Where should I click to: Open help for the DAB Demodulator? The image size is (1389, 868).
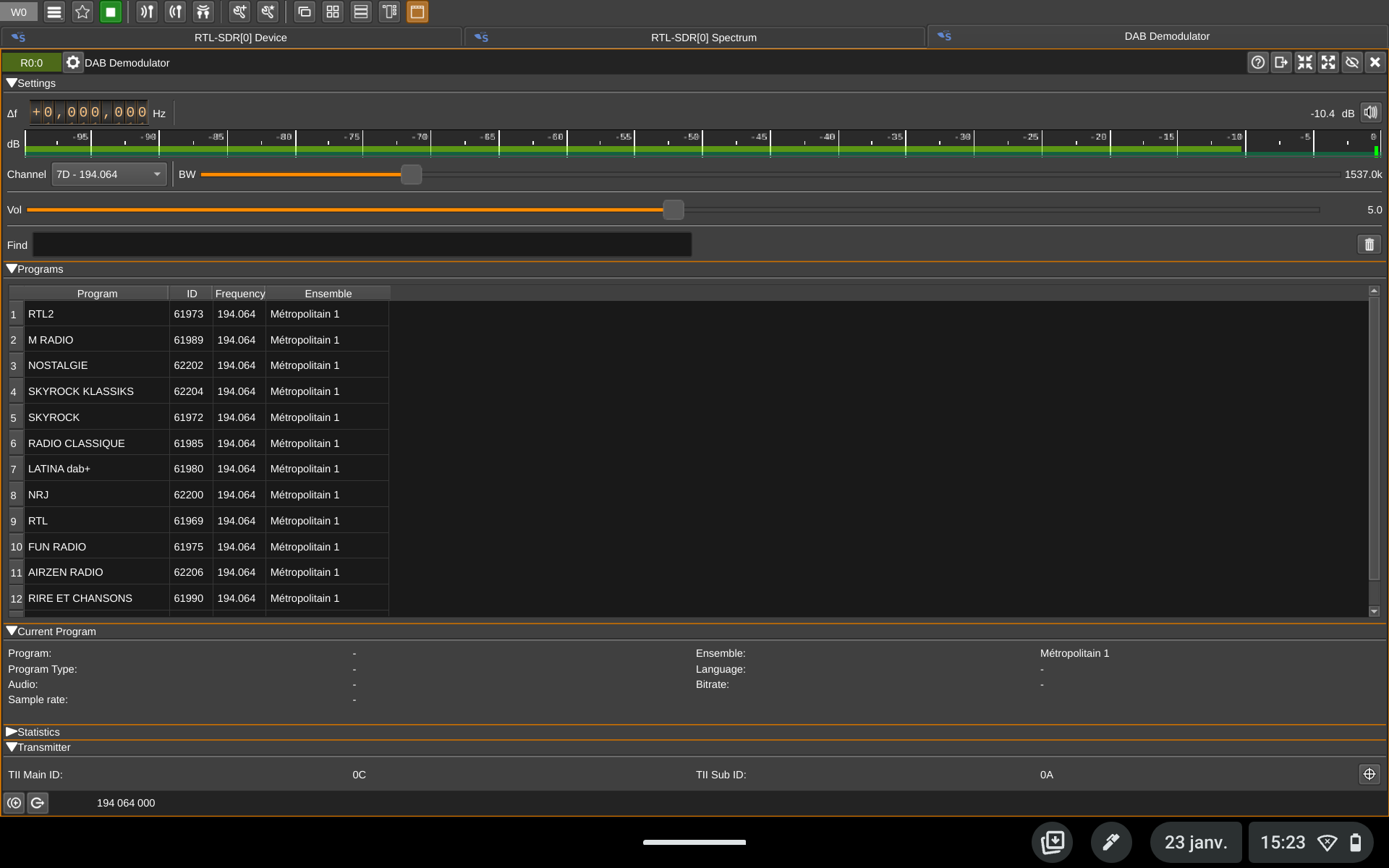1258,63
